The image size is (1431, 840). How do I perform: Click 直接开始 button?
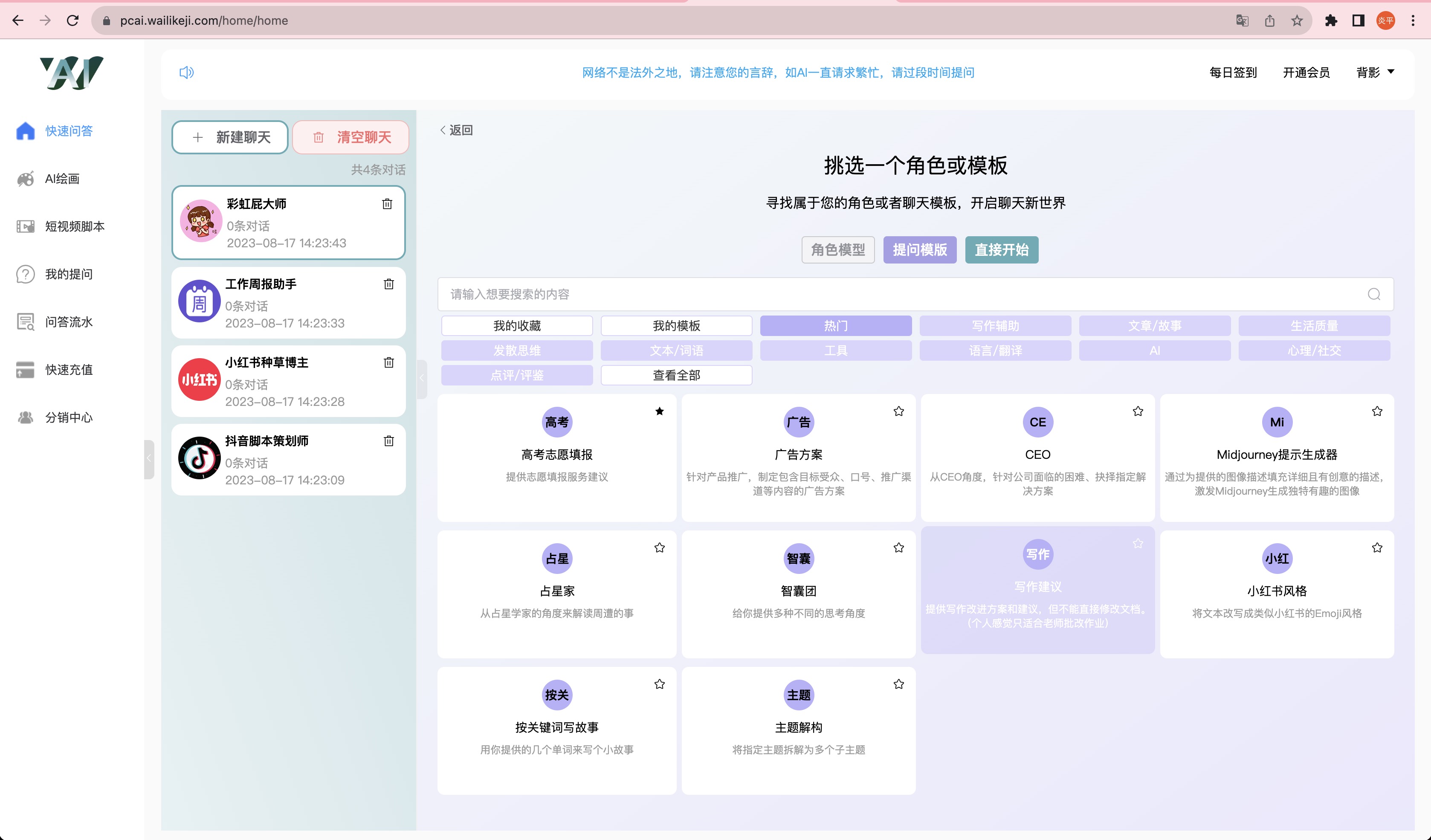click(1002, 250)
